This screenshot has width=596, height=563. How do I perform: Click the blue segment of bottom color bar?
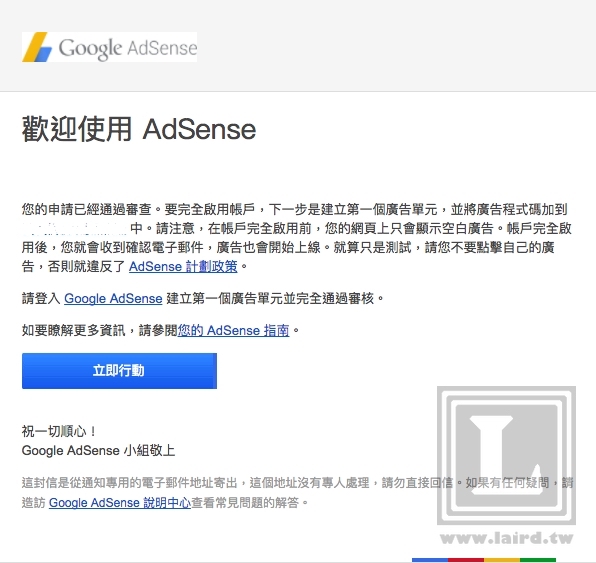click(430, 560)
